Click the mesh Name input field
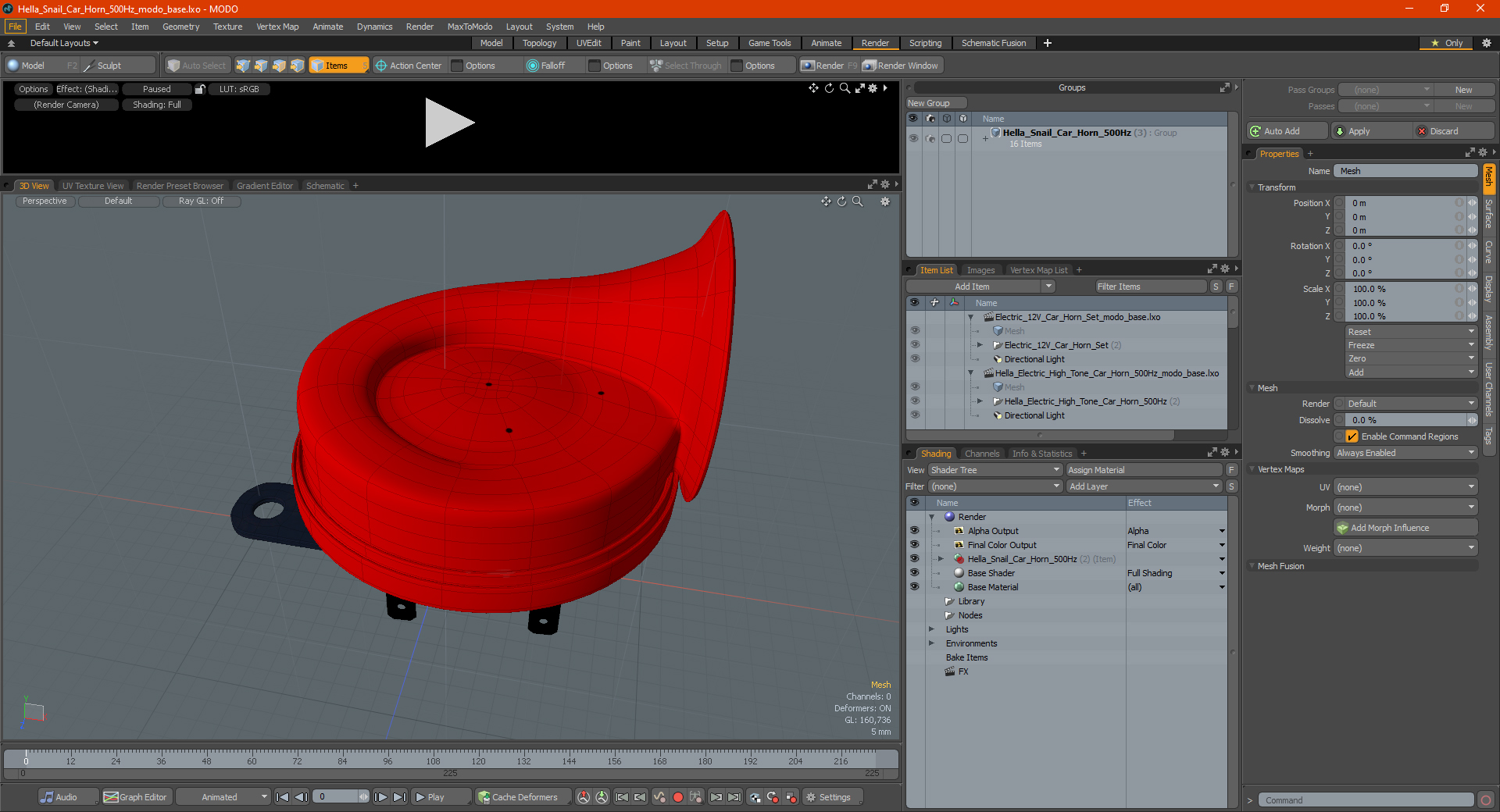The height and width of the screenshot is (812, 1500). [x=1405, y=171]
